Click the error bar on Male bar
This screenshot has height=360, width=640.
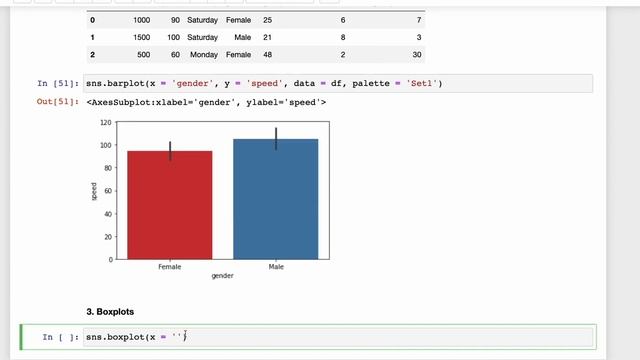[x=276, y=139]
